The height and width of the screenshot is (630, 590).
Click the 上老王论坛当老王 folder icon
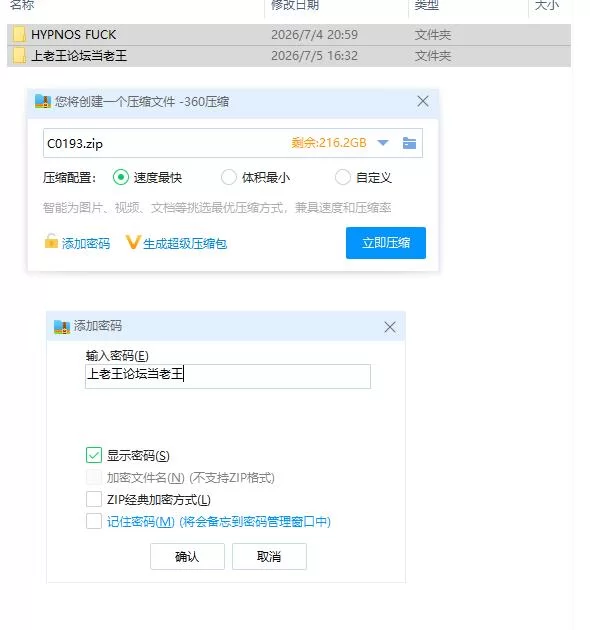[19, 55]
